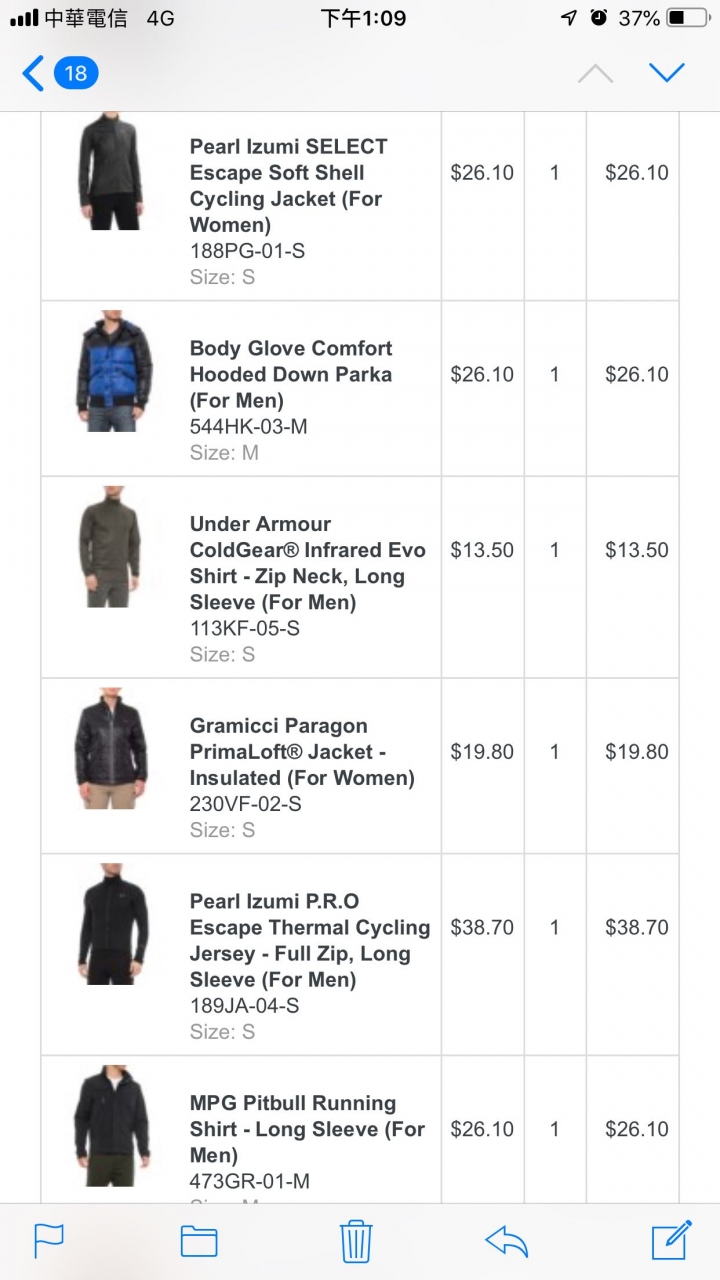
Task: Go to next message with down arrow
Action: [x=666, y=73]
